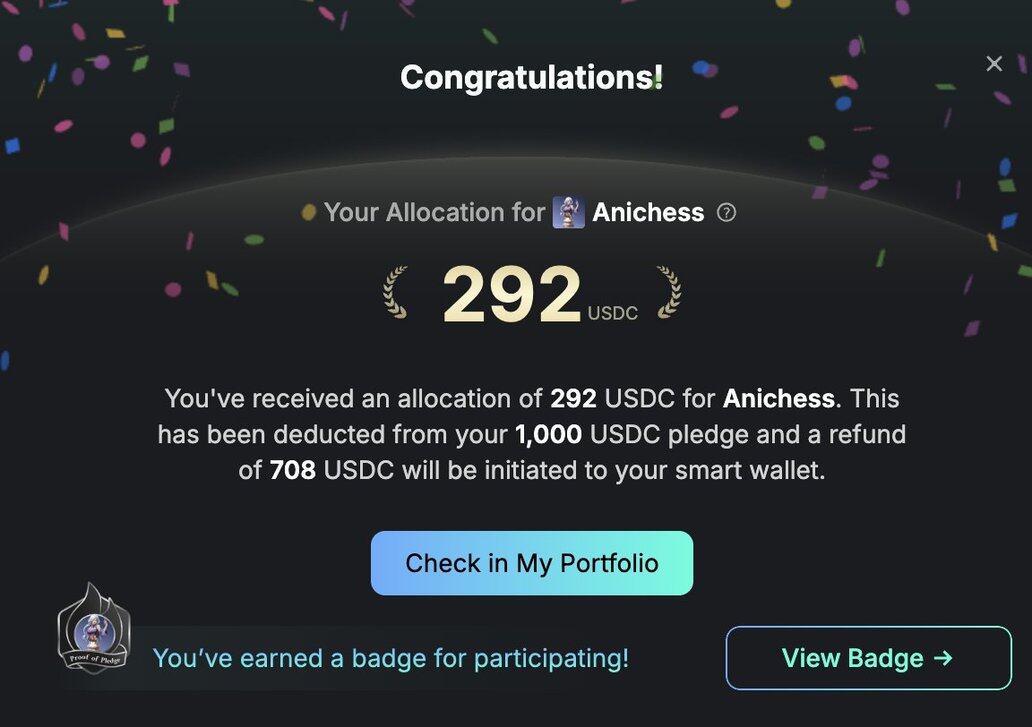1032x727 pixels.
Task: Click the Proof of Pledge badge icon
Action: tap(93, 629)
